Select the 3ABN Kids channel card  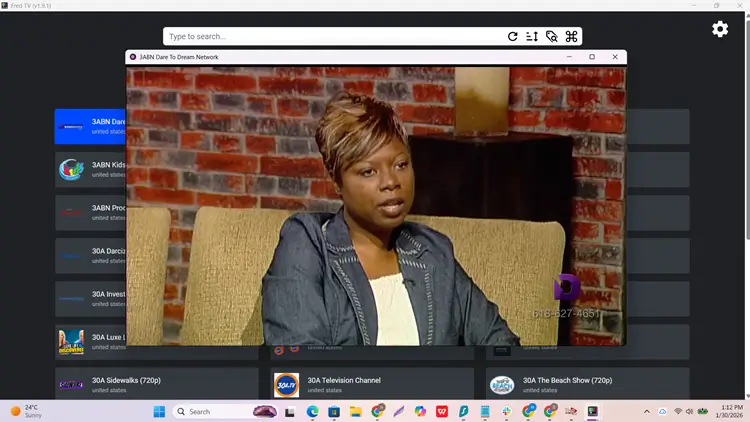(x=90, y=170)
